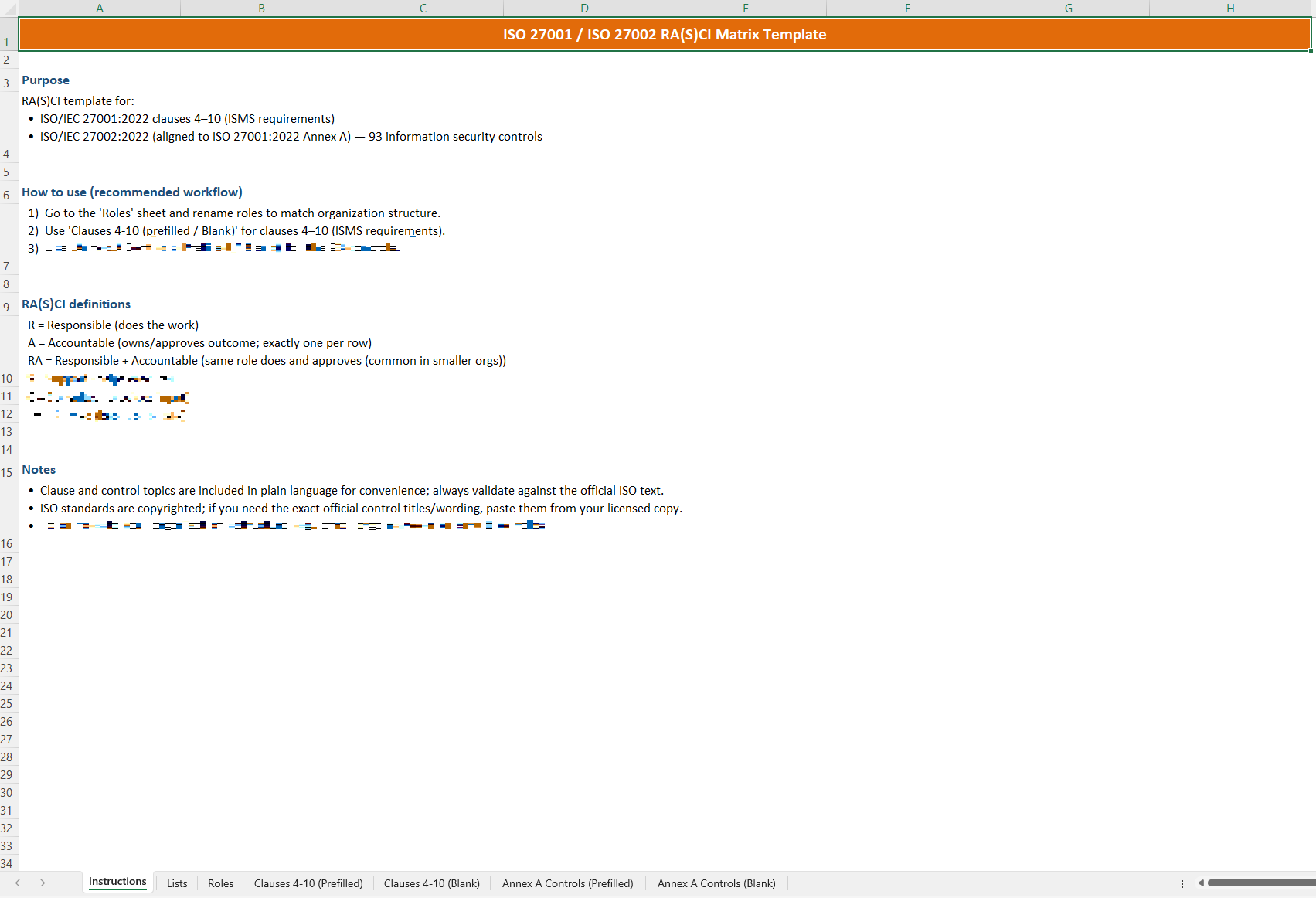
Task: Click the next sheet navigation arrow
Action: pos(43,883)
